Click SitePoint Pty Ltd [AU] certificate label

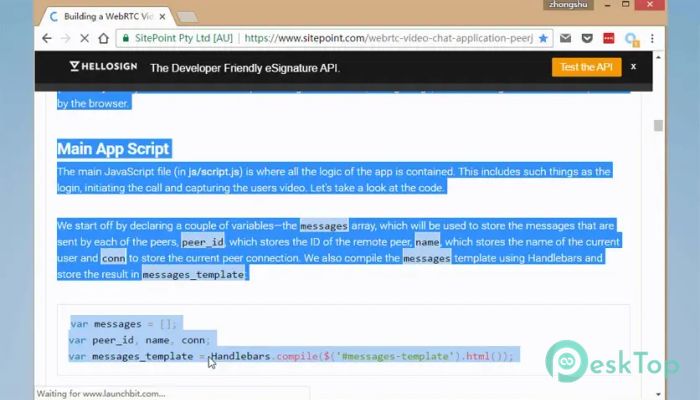coord(183,38)
